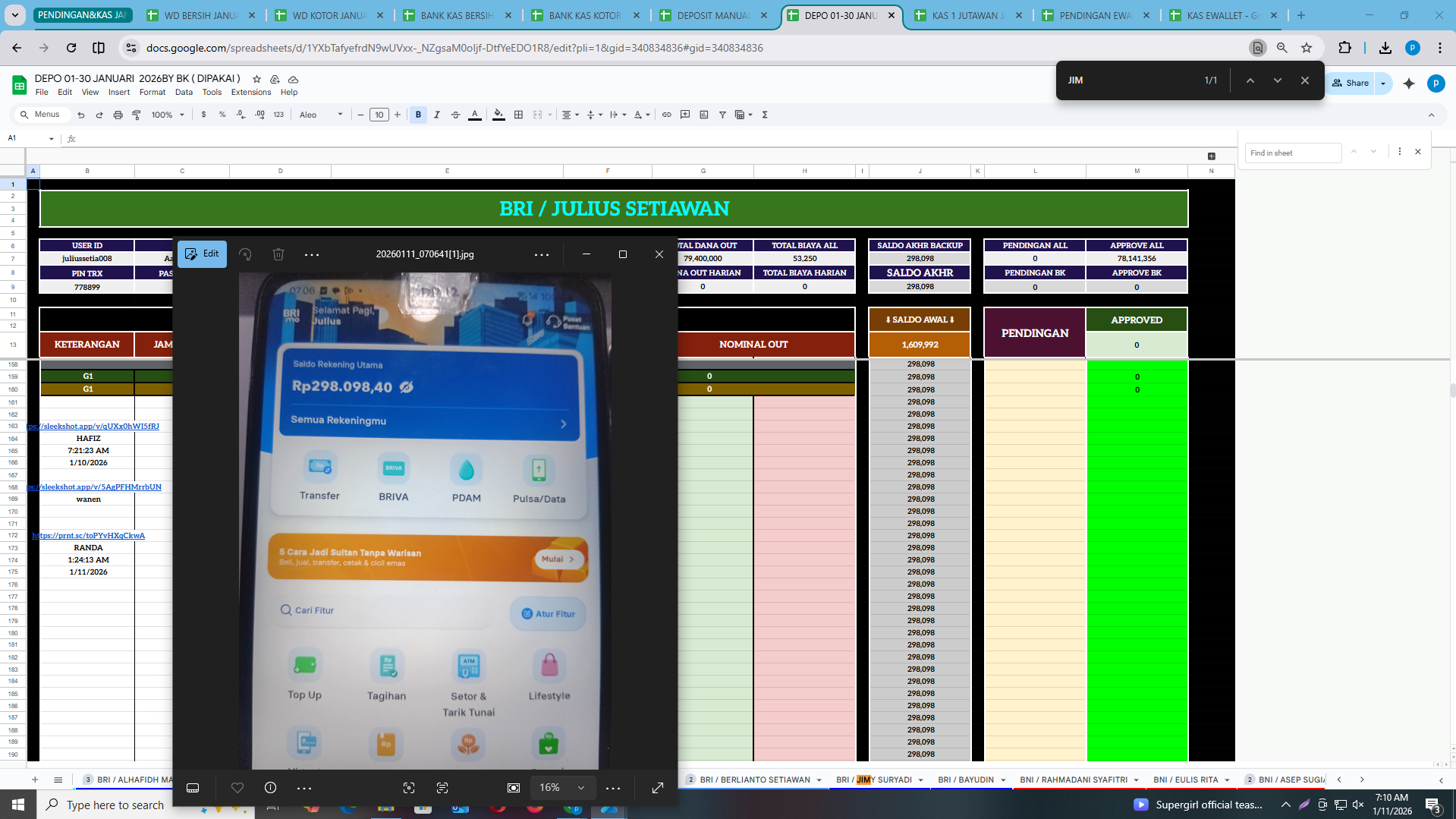The image size is (1456, 819).
Task: Mark photo as favorite with heart icon
Action: (x=237, y=788)
